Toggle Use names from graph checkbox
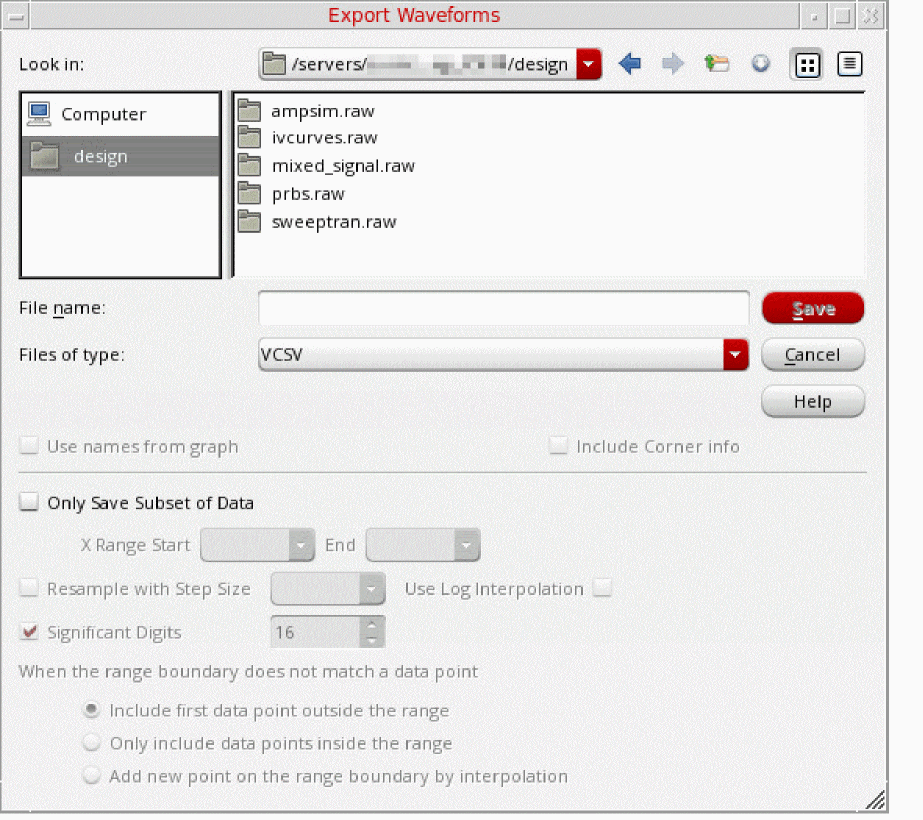Image resolution: width=923 pixels, height=820 pixels. pos(29,446)
